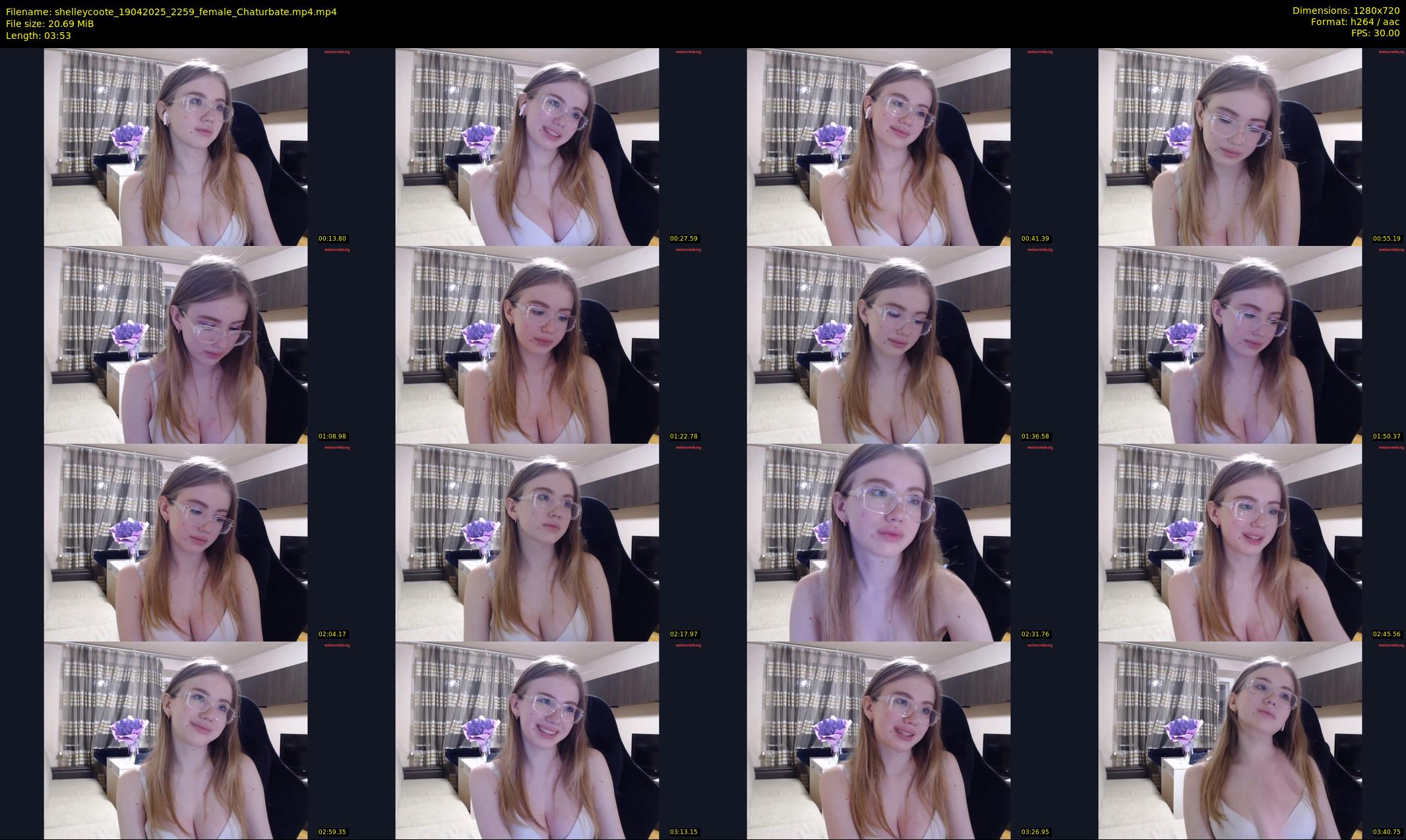Click the Dimensions 1280x720 label

1345,11
